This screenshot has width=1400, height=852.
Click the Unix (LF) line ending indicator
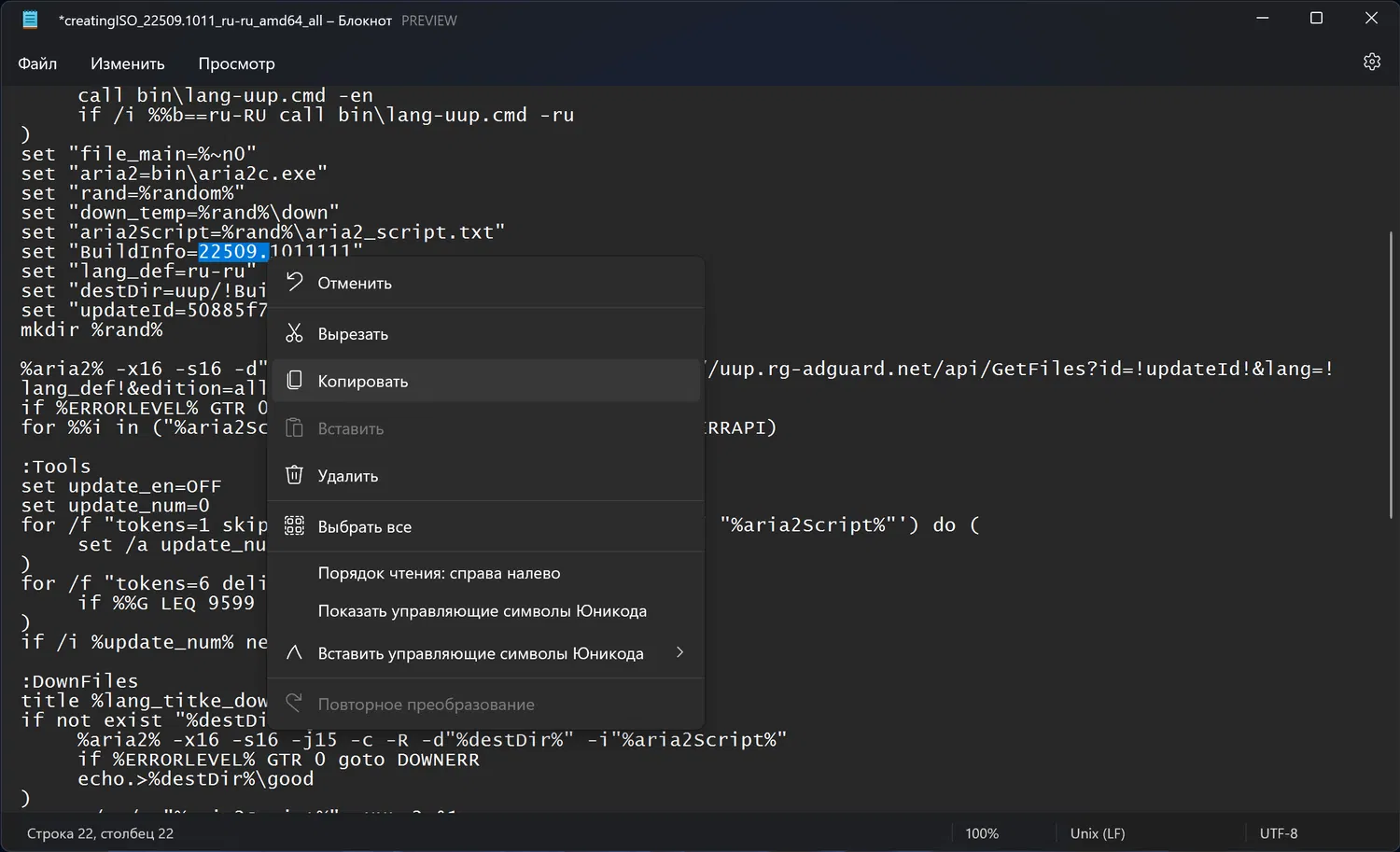(x=1097, y=833)
